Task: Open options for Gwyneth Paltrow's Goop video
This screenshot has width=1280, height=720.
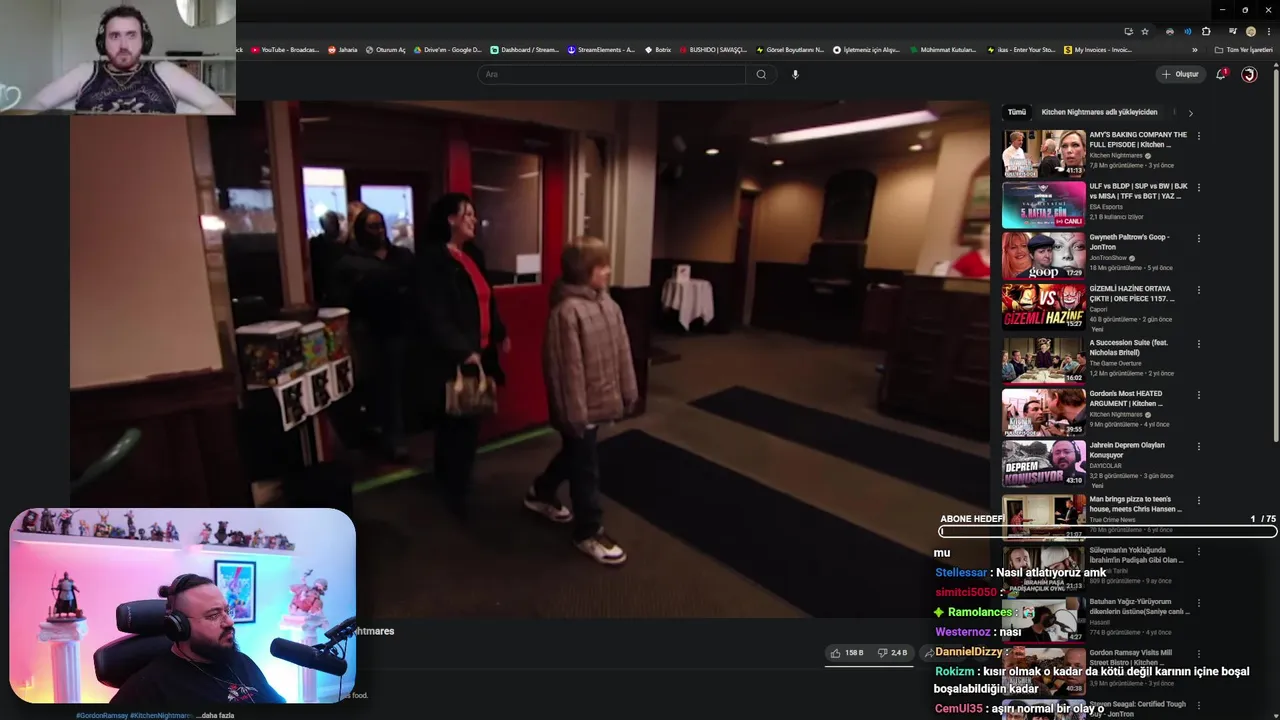Action: (x=1198, y=239)
